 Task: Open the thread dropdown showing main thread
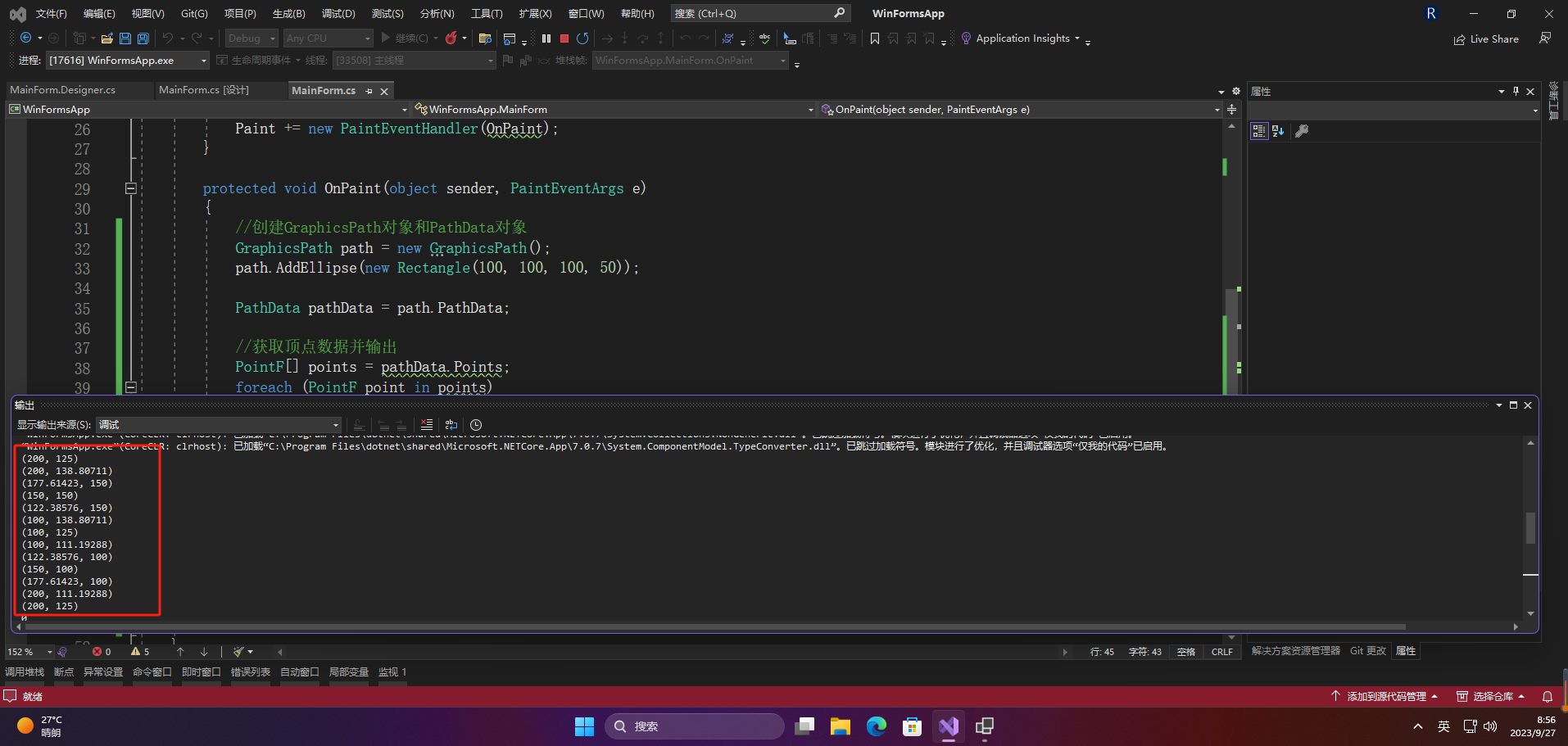pyautogui.click(x=415, y=60)
